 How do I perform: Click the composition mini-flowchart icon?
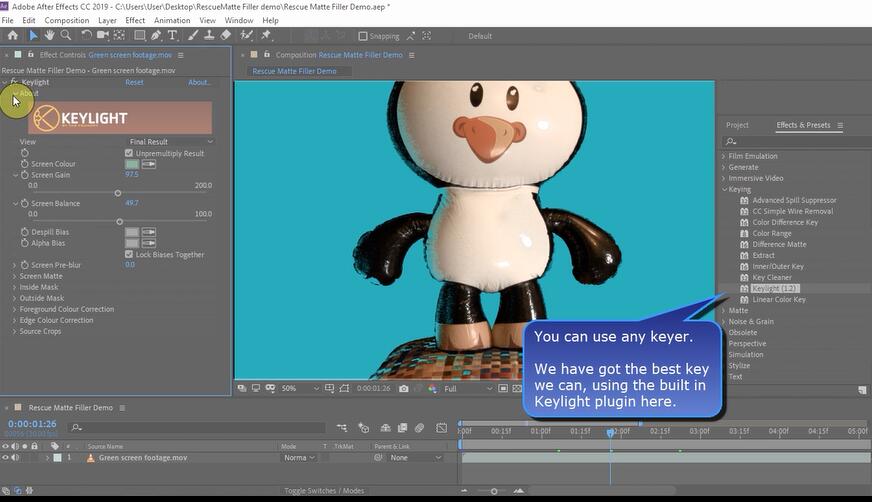click(x=342, y=428)
